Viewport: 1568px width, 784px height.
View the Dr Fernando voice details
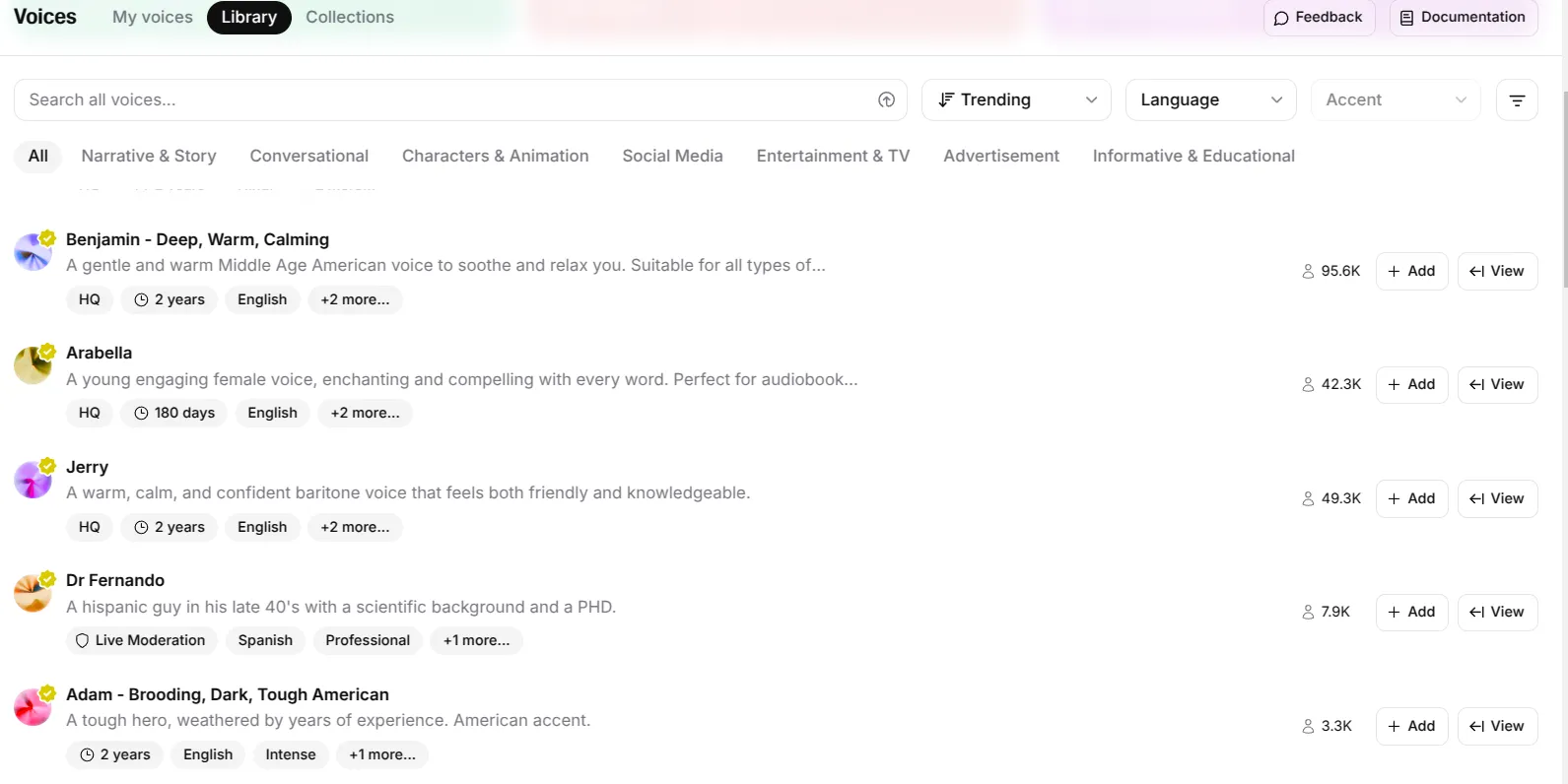pos(1497,612)
